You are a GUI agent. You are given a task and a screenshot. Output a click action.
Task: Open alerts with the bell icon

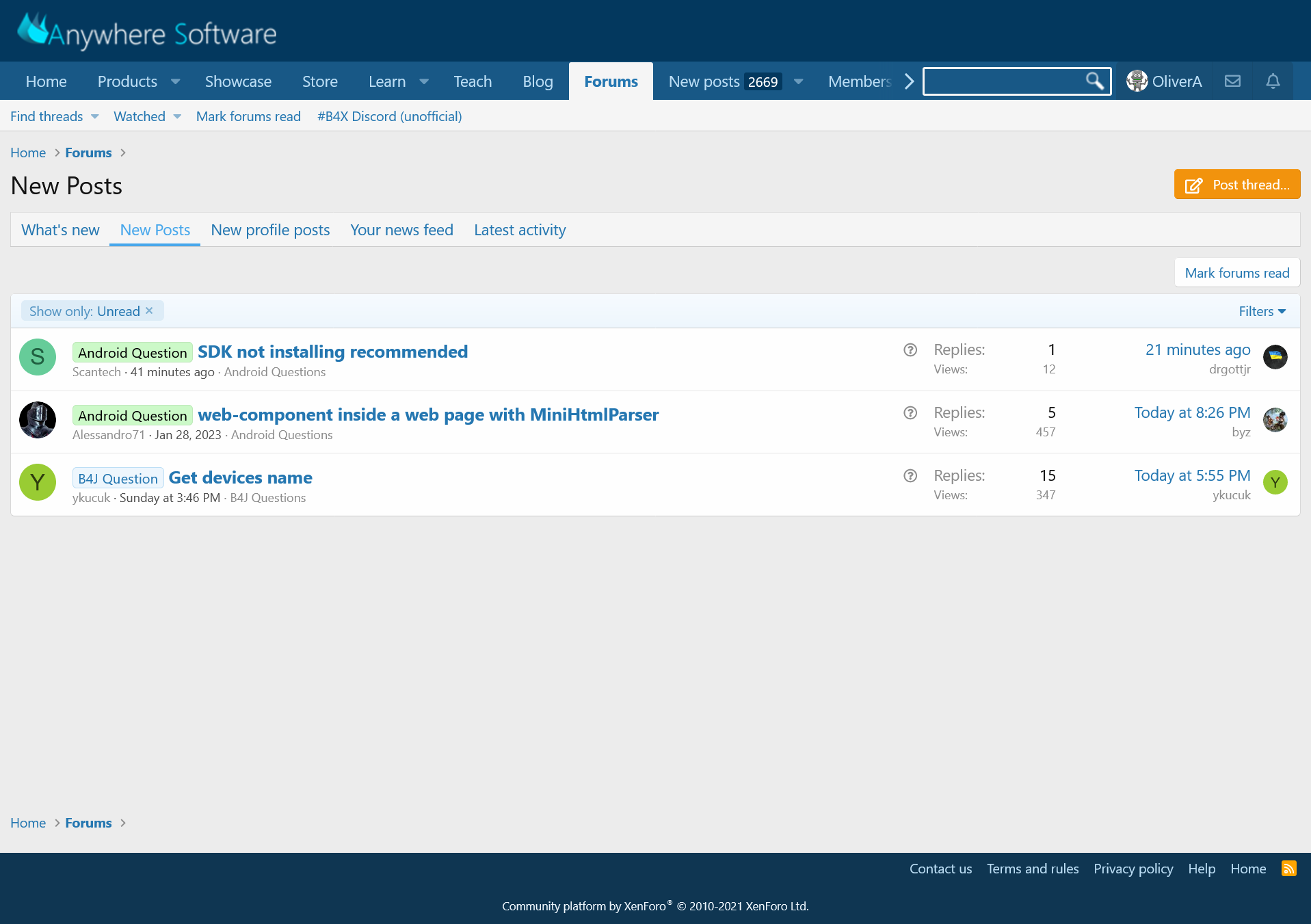[x=1273, y=81]
